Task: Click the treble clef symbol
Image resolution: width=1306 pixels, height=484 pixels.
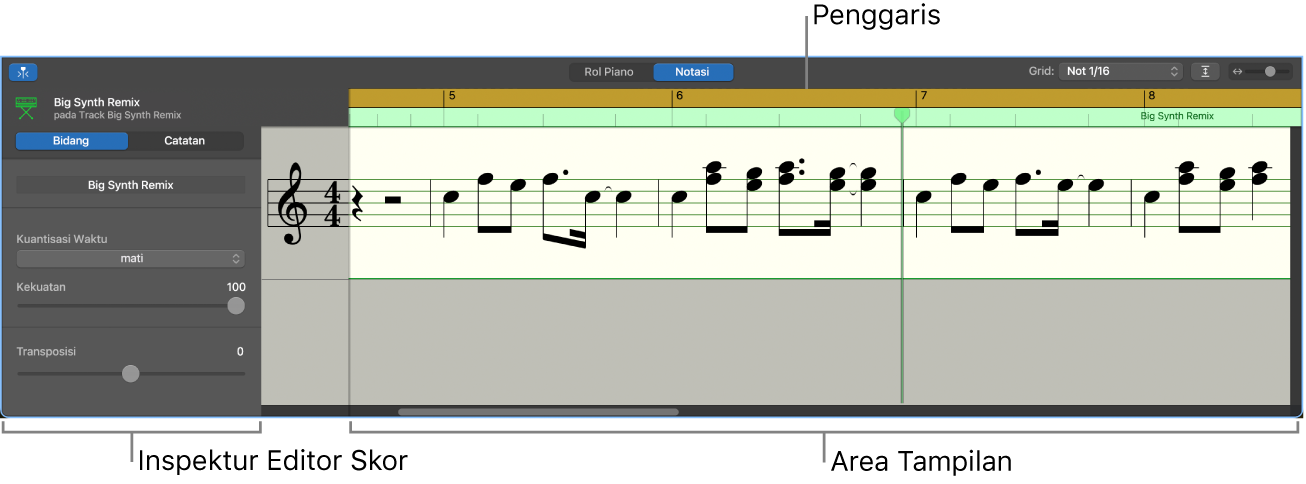Action: point(292,204)
